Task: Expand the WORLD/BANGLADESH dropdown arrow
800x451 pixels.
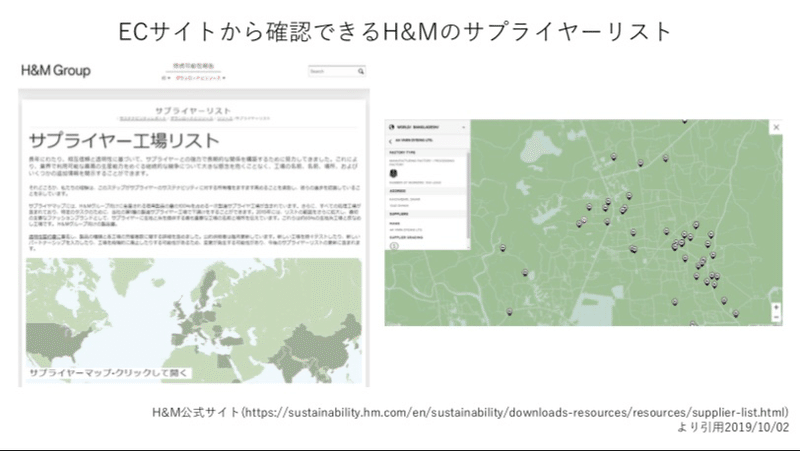Action: pyautogui.click(x=463, y=127)
